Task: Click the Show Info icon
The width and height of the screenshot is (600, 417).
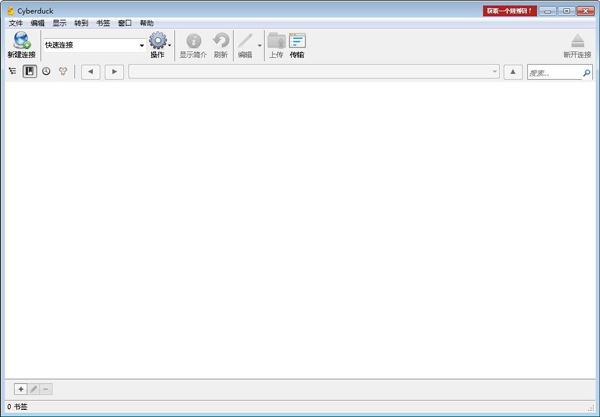Action: click(x=193, y=41)
